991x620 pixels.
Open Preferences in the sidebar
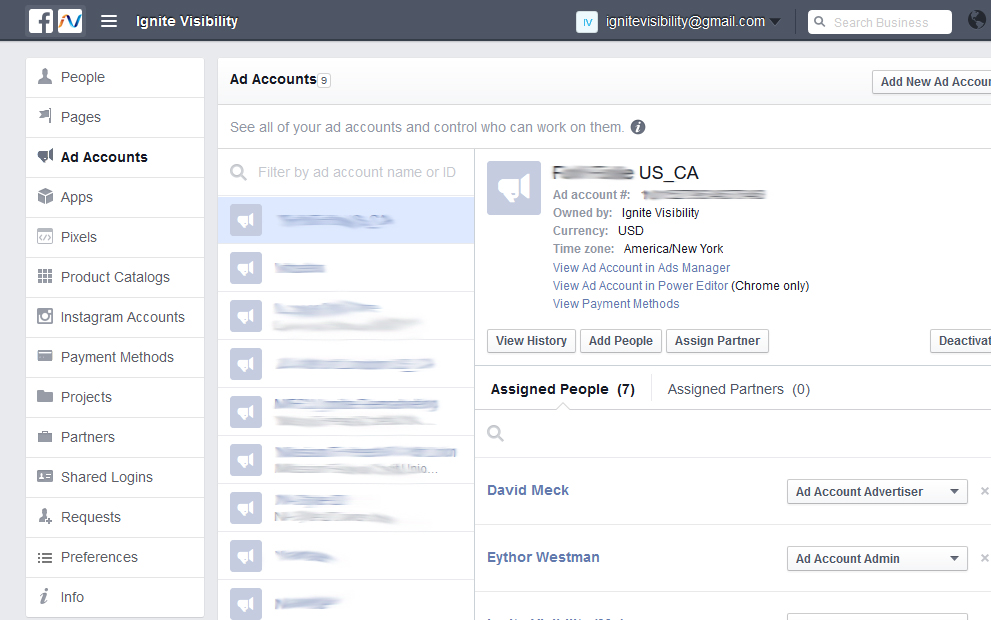coord(115,557)
